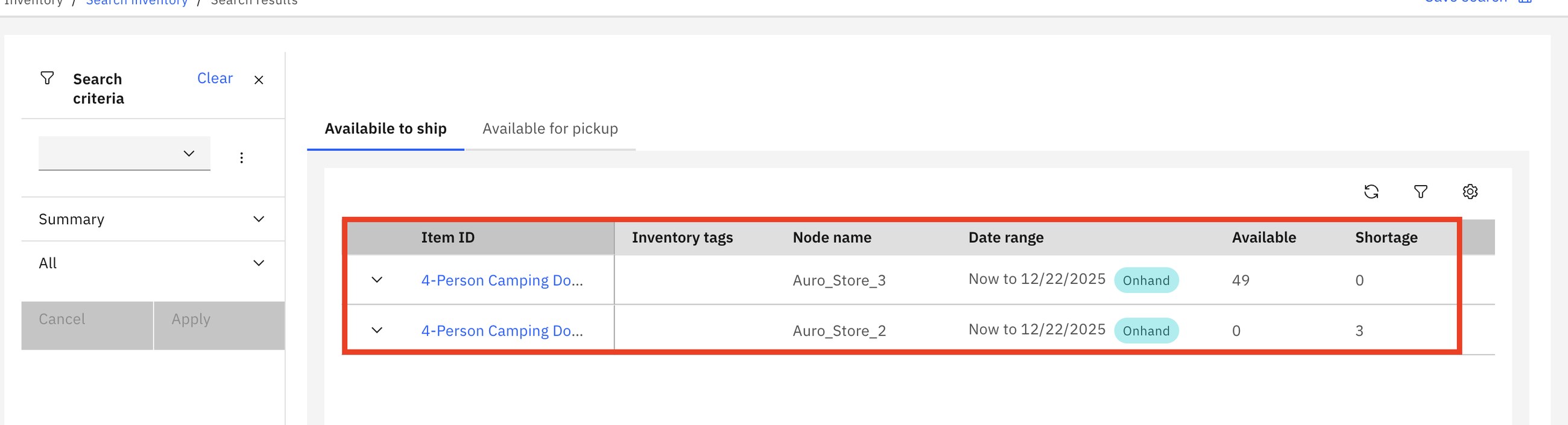Open the item link in the Auro_Store_3 row

tap(502, 280)
